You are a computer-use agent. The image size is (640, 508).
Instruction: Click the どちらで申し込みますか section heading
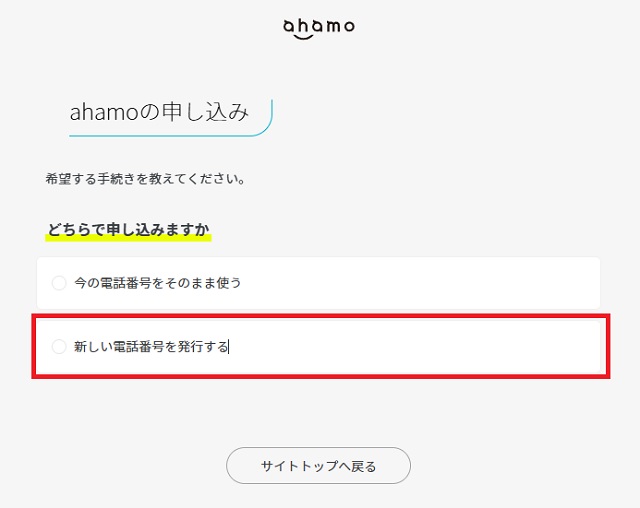coord(128,229)
